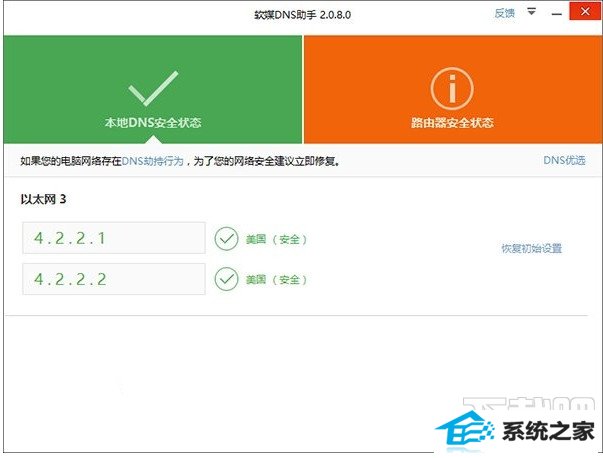The image size is (603, 458).
Task: Open the DNS劫持行为 hyperlink
Action: coord(153,161)
